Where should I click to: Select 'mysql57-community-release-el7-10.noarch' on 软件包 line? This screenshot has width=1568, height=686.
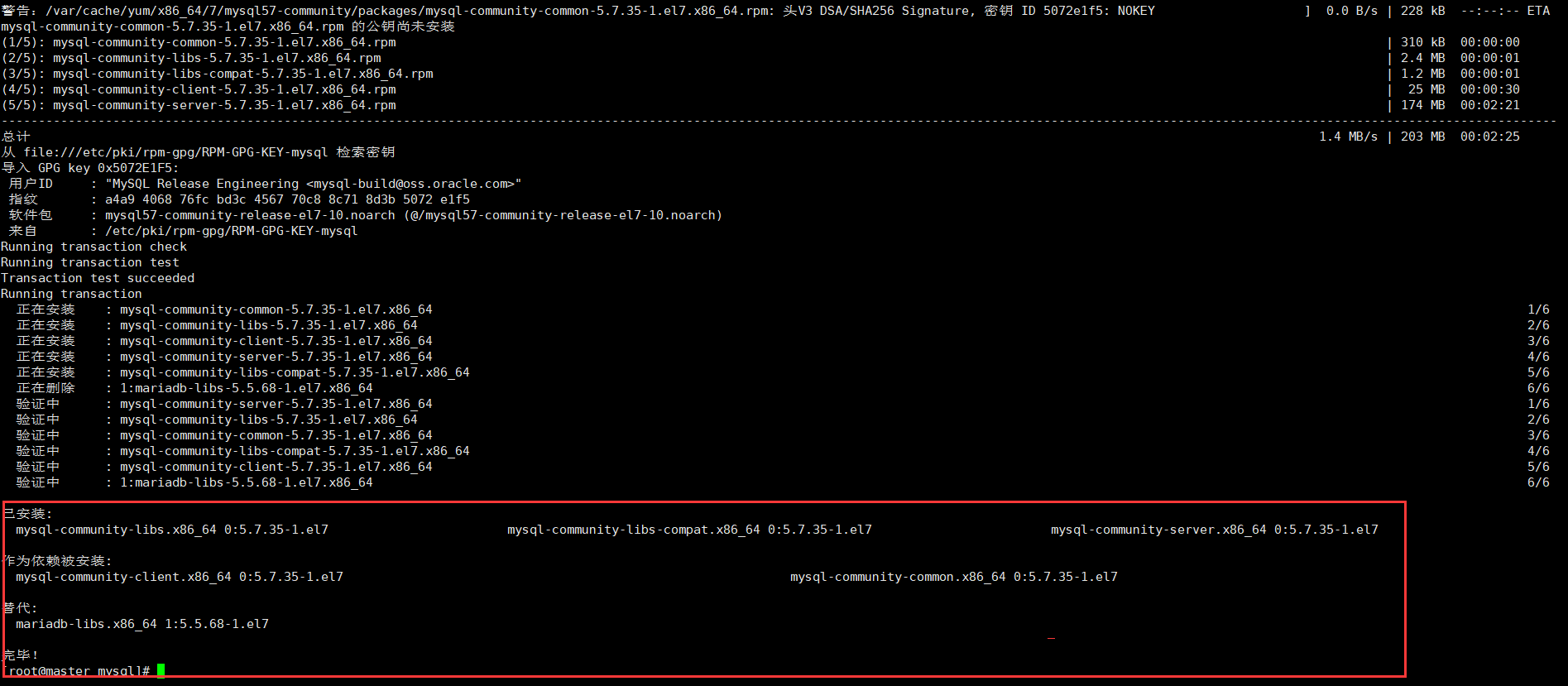coord(250,215)
